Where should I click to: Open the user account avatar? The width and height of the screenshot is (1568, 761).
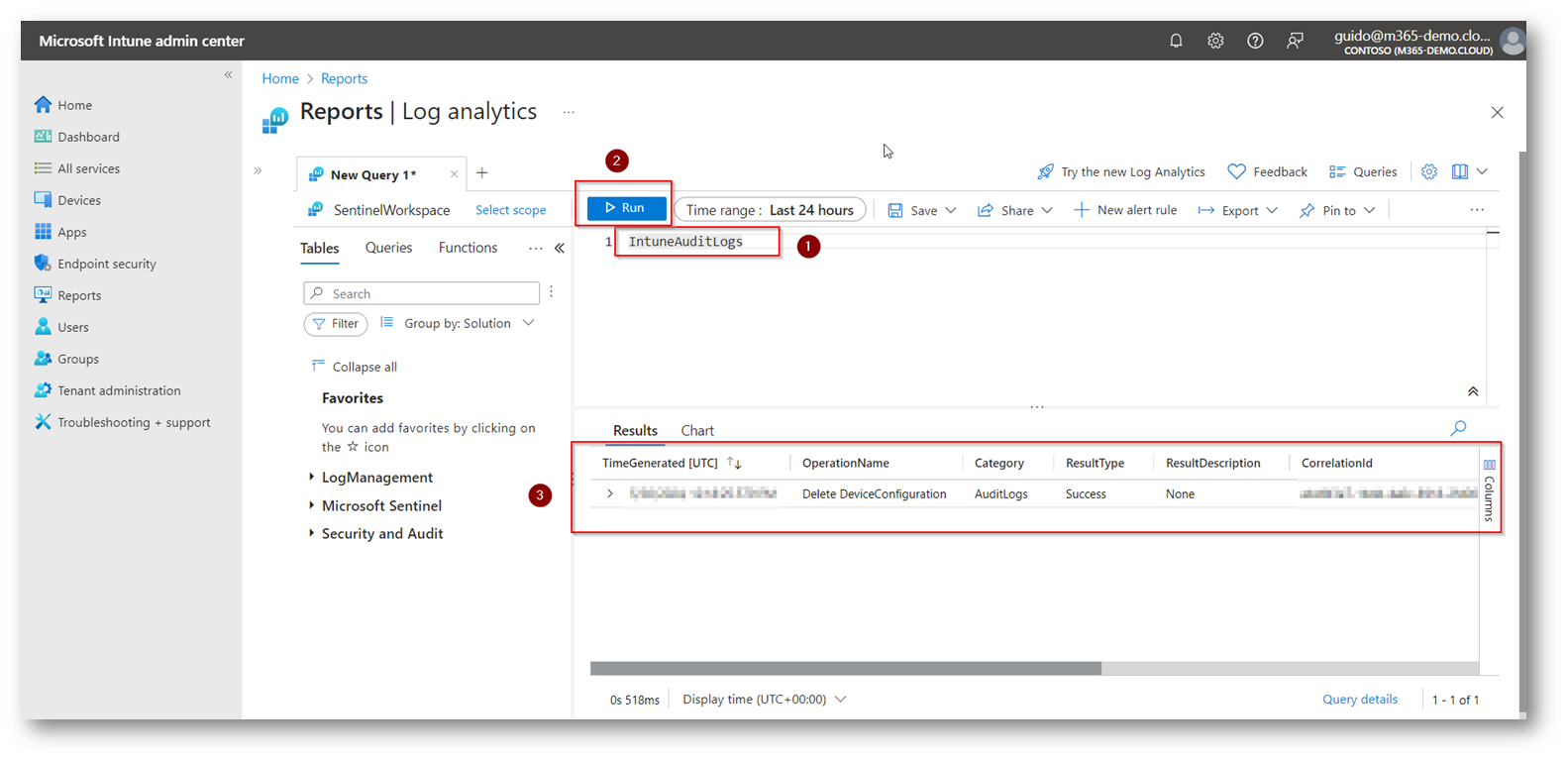tap(1512, 41)
